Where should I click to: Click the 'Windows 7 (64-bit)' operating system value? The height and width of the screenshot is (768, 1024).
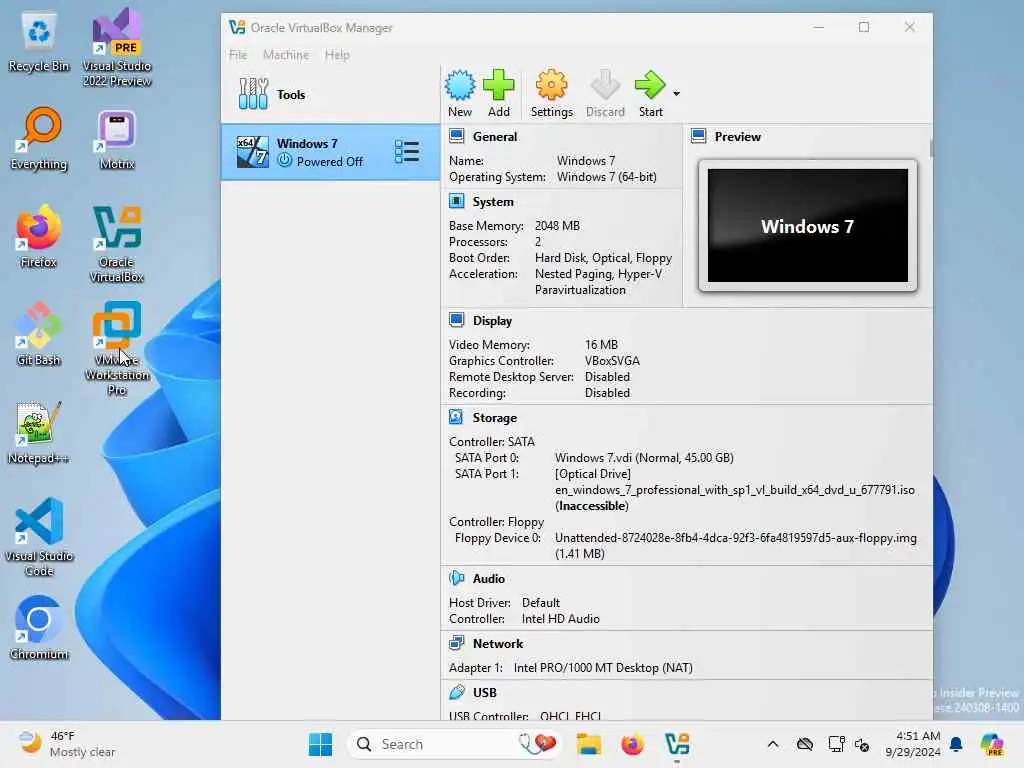(x=607, y=176)
